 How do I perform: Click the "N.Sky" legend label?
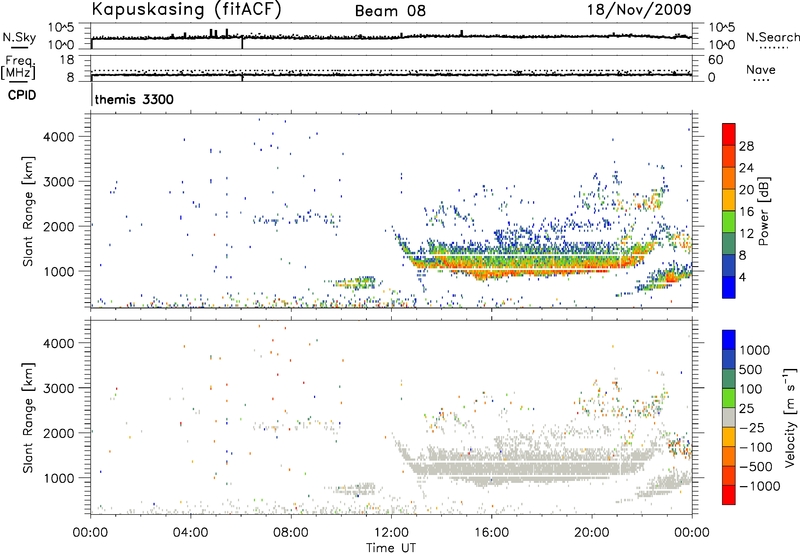click(x=19, y=37)
